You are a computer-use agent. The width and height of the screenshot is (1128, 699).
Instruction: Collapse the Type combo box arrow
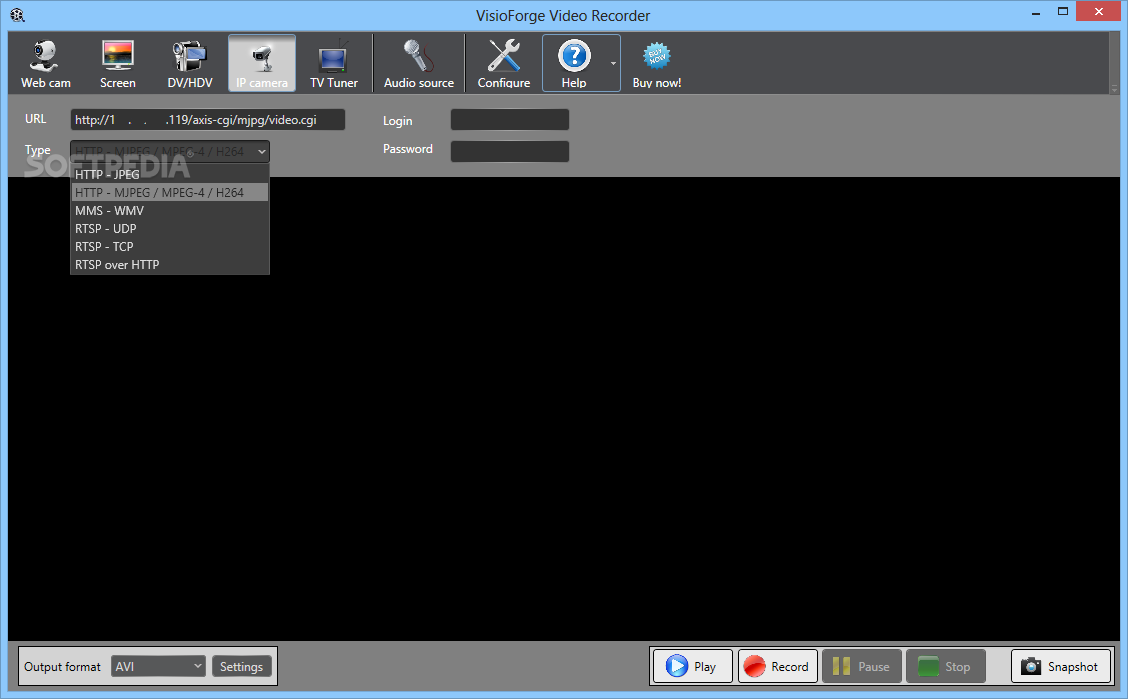coord(262,151)
